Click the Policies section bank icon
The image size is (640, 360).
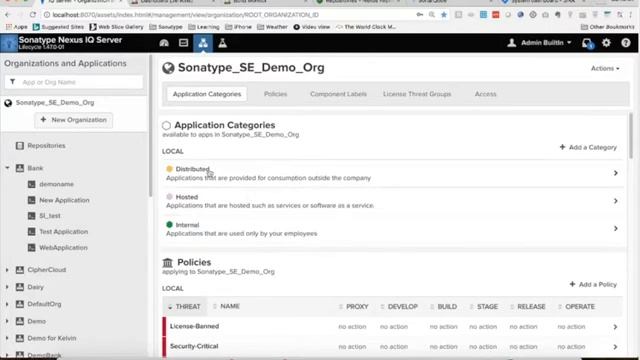pyautogui.click(x=167, y=262)
